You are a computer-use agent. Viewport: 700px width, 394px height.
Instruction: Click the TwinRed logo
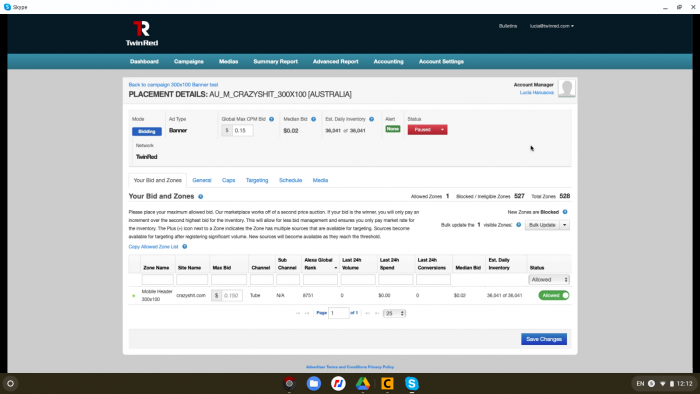tap(142, 33)
